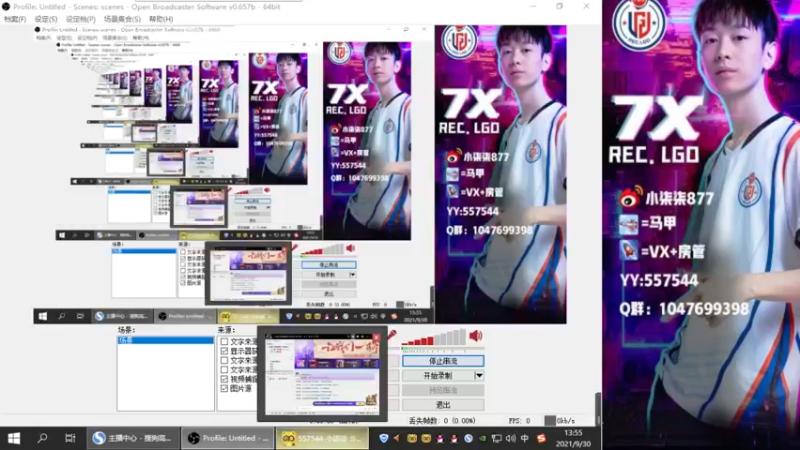Click the orange arrow tray icon
Viewport: 800px width, 450px height.
397,438
